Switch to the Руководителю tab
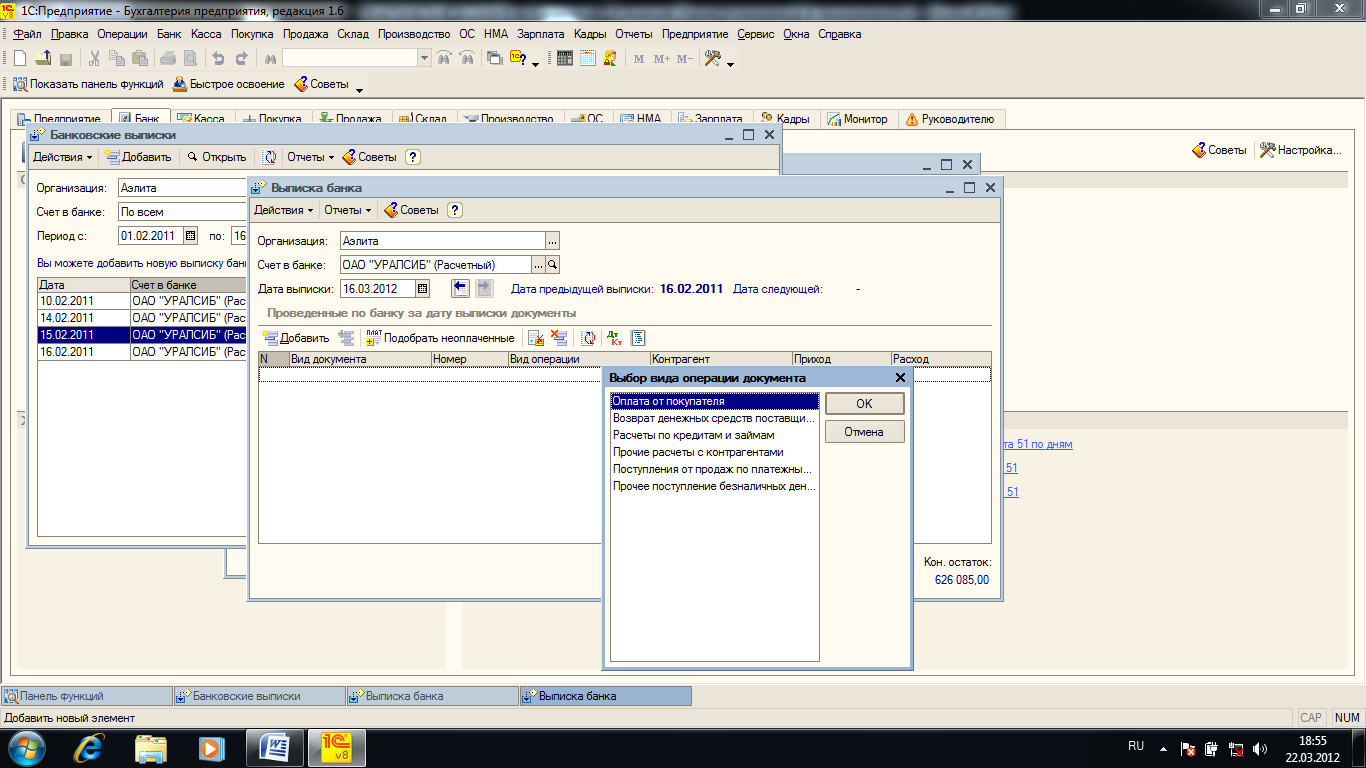This screenshot has height=768, width=1366. (950, 119)
